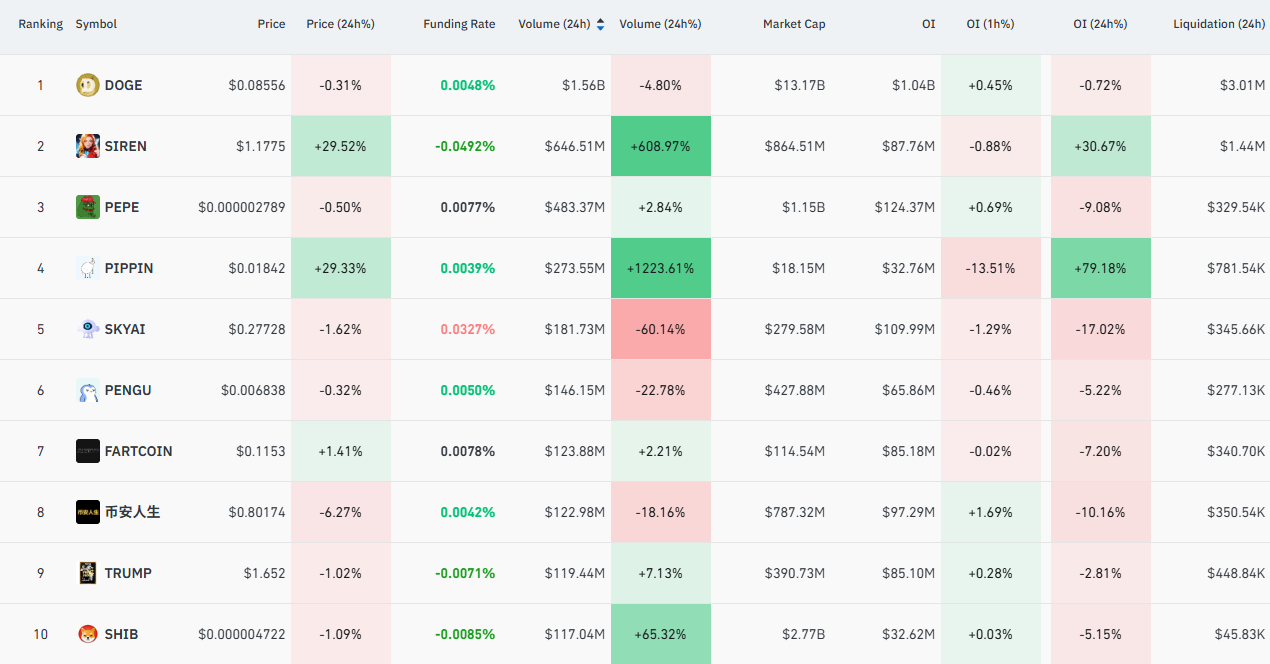
Task: Sort table by Liquidation (24h) header
Action: point(1219,24)
